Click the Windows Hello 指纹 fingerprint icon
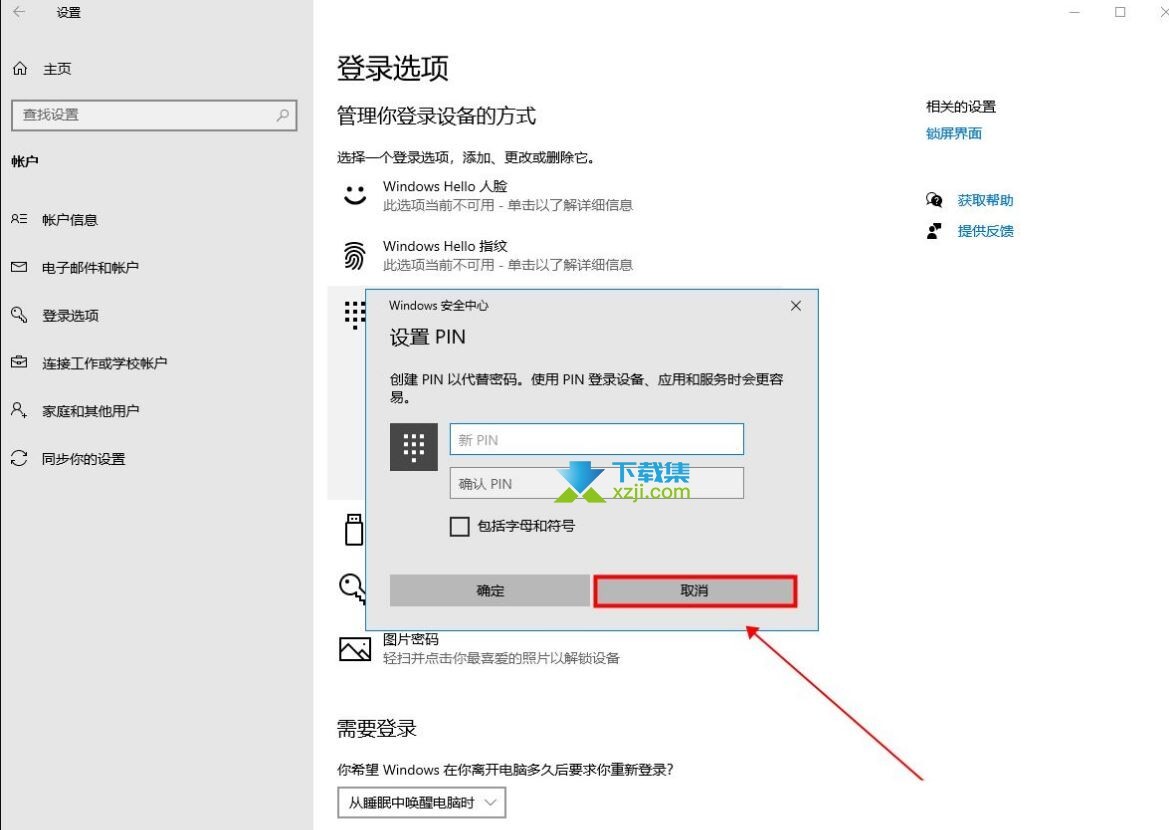The image size is (1169, 830). (x=355, y=256)
